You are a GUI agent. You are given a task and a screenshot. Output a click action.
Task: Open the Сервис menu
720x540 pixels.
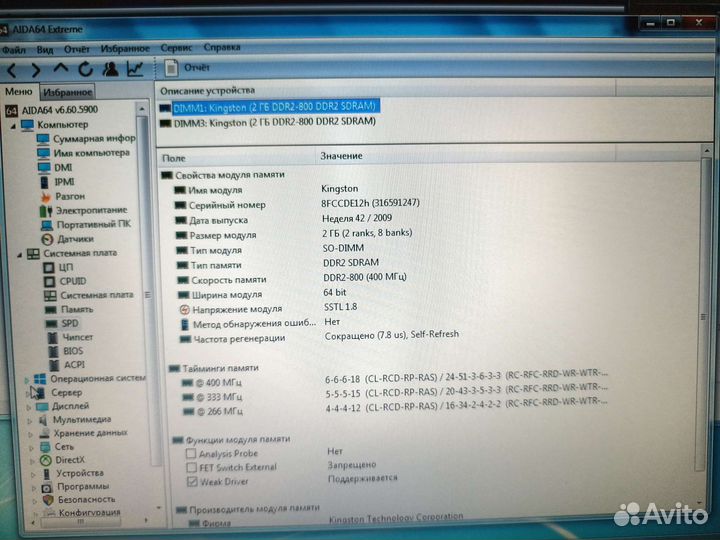tap(176, 48)
